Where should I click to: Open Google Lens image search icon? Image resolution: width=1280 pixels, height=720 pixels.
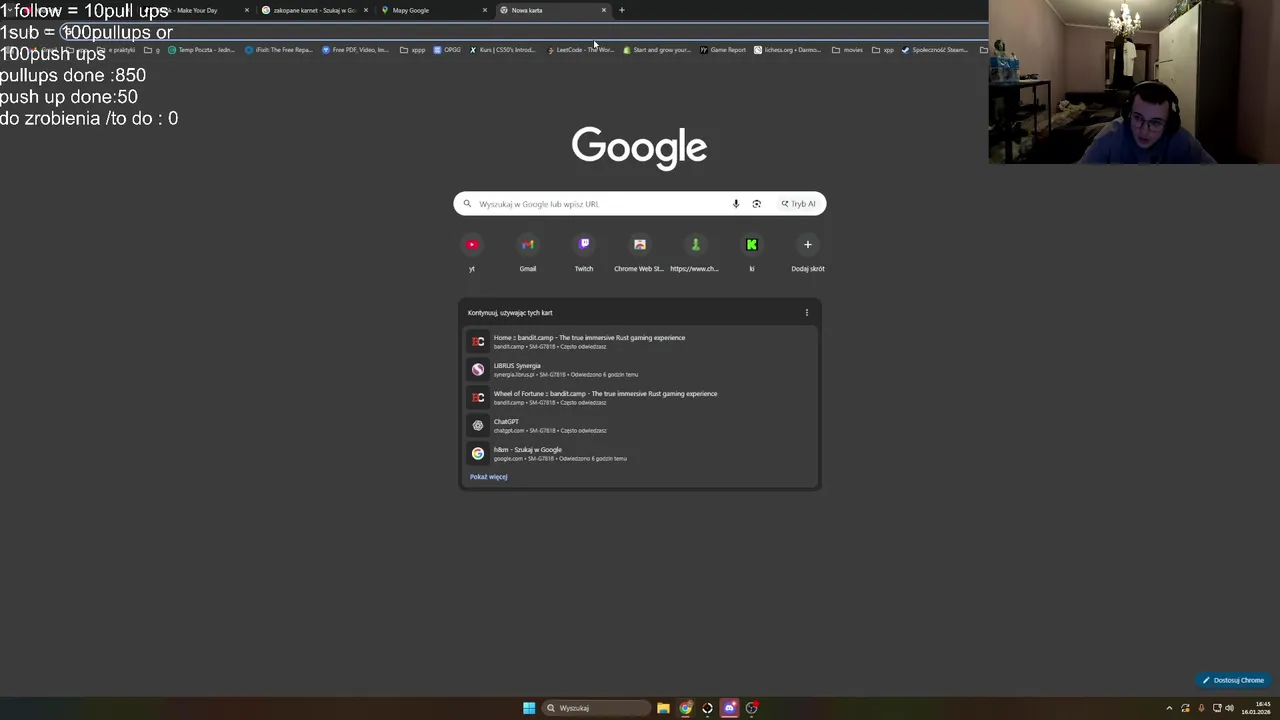(x=757, y=204)
